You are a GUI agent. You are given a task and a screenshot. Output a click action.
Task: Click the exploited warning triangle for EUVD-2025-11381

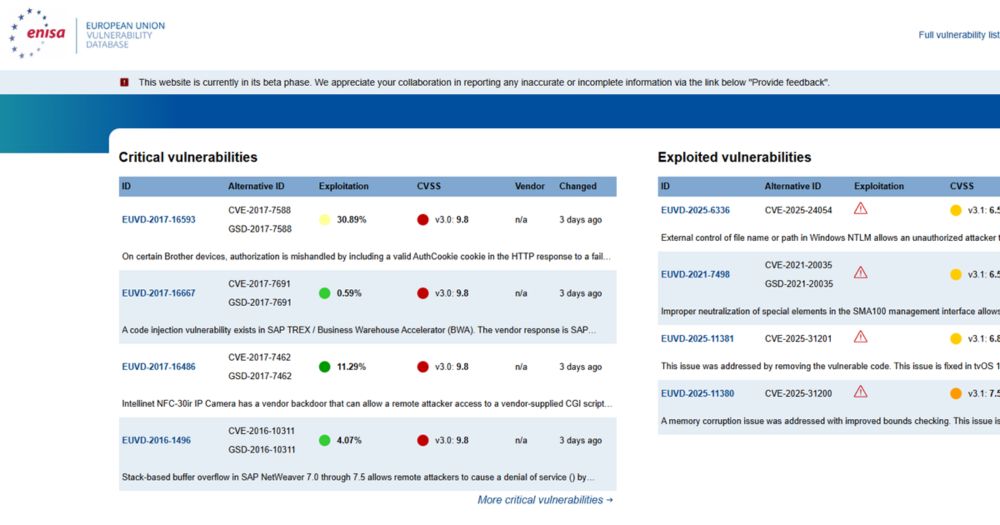pyautogui.click(x=860, y=337)
